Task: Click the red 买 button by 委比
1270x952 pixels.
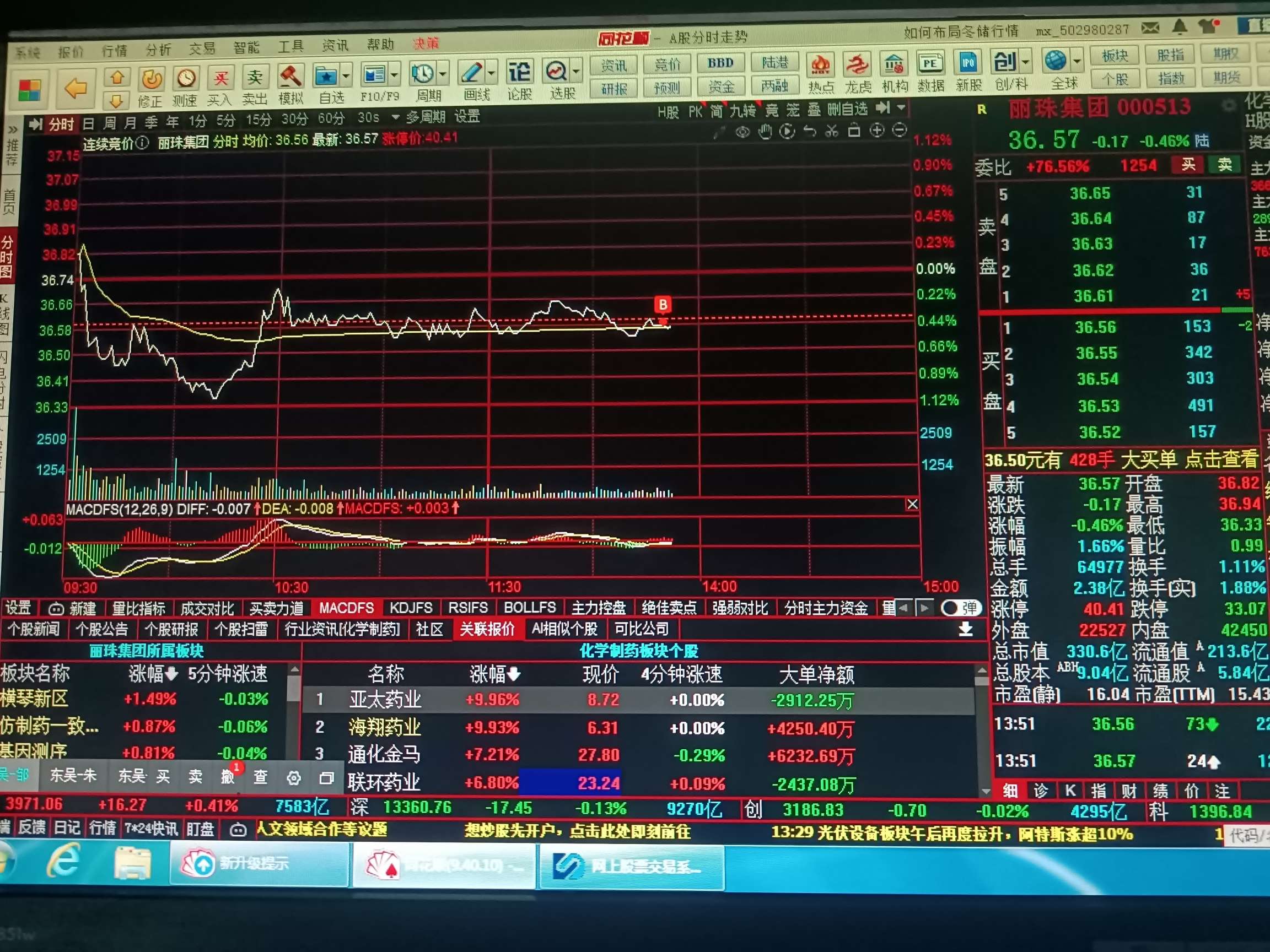Action: 1188,165
